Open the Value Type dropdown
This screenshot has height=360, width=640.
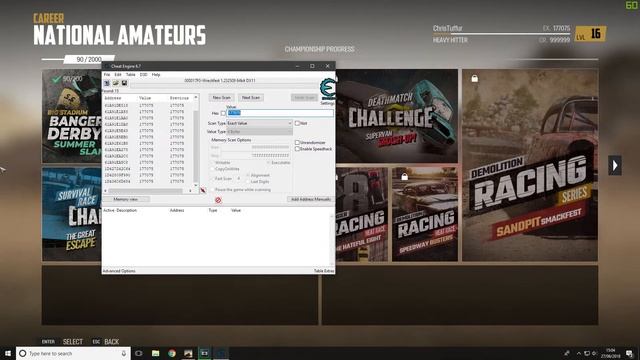point(260,132)
